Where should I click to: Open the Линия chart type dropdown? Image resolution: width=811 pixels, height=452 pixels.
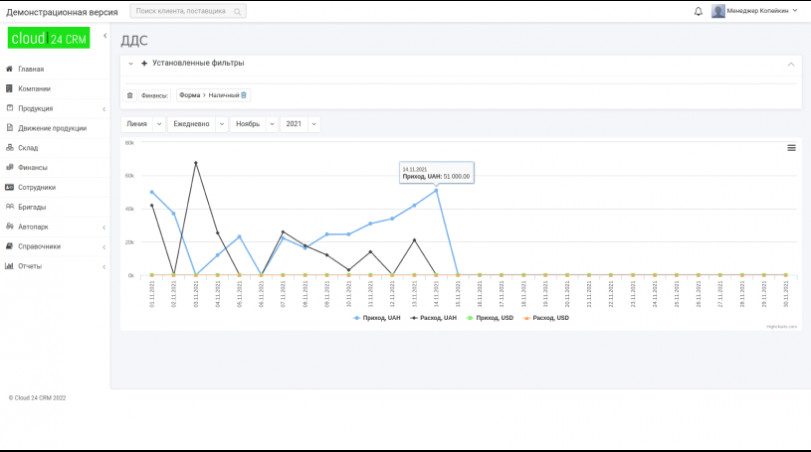click(142, 124)
